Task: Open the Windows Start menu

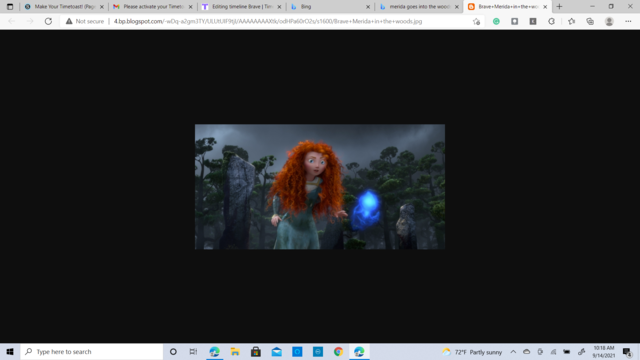Action: point(10,351)
